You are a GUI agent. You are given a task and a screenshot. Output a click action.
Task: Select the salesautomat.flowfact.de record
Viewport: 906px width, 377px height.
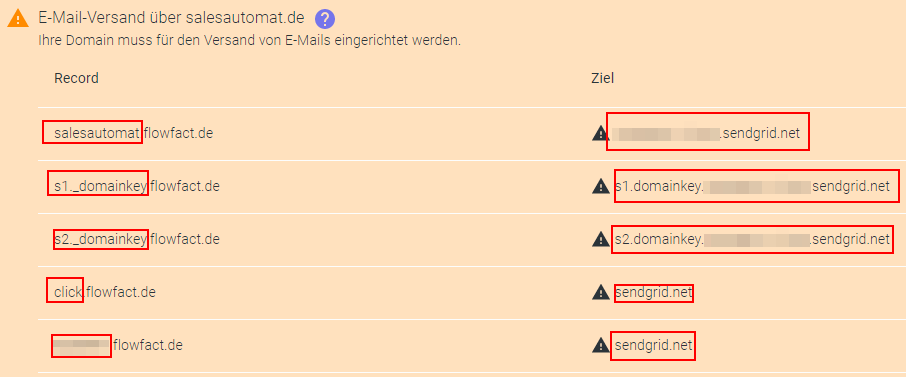tap(133, 133)
